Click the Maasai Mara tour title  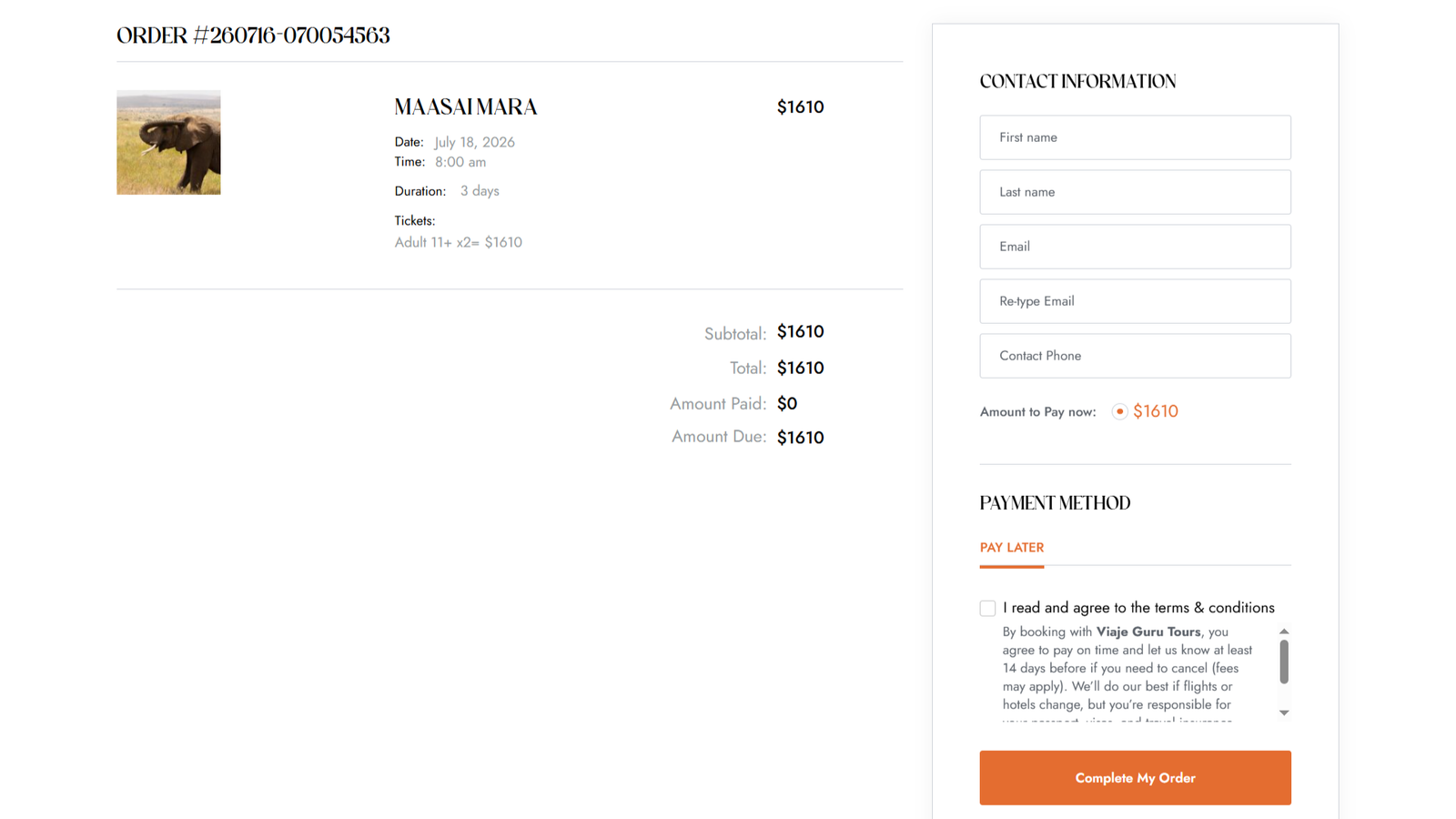coord(466,107)
